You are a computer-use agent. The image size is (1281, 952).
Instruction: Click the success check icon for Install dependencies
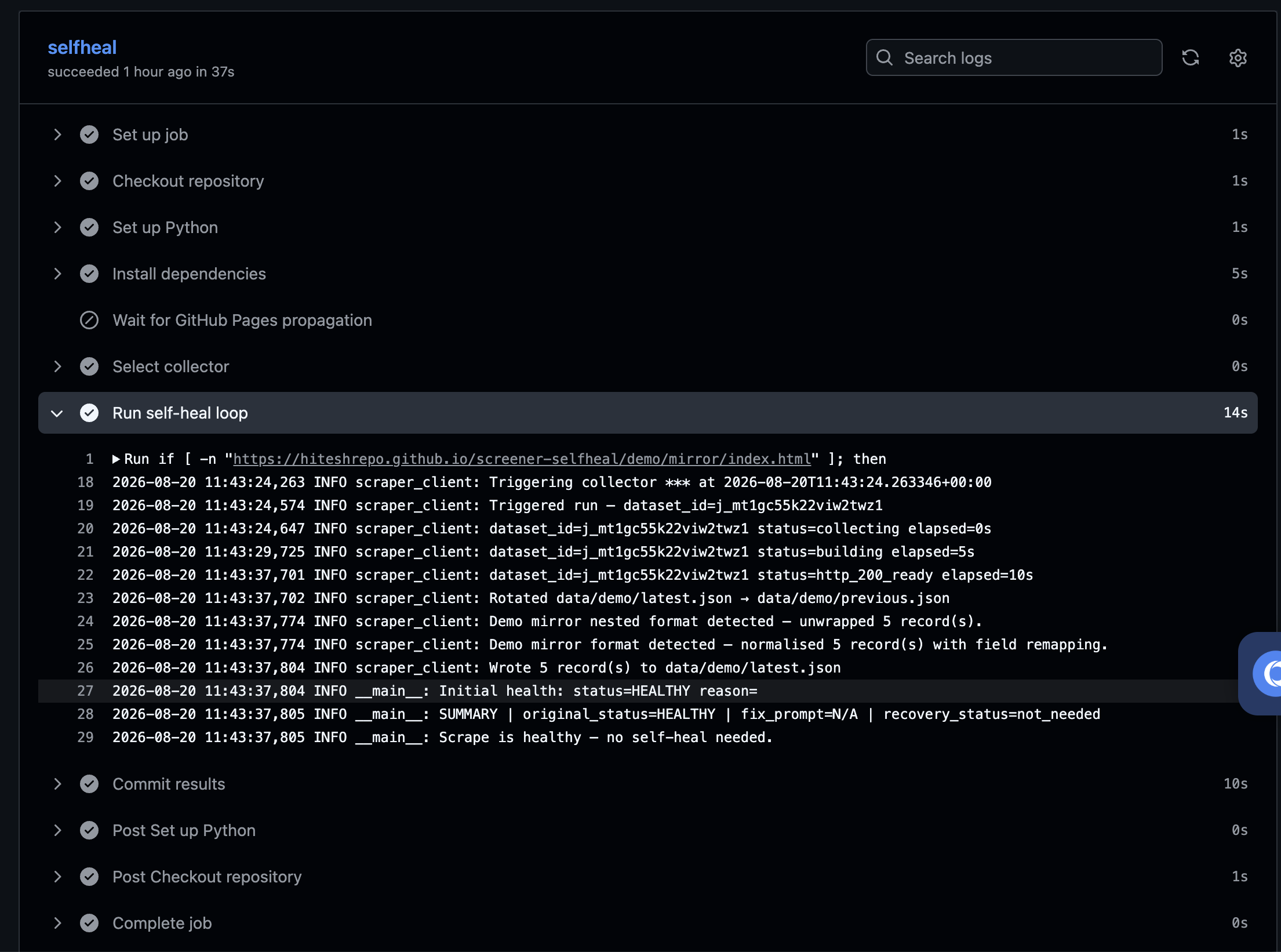point(89,274)
